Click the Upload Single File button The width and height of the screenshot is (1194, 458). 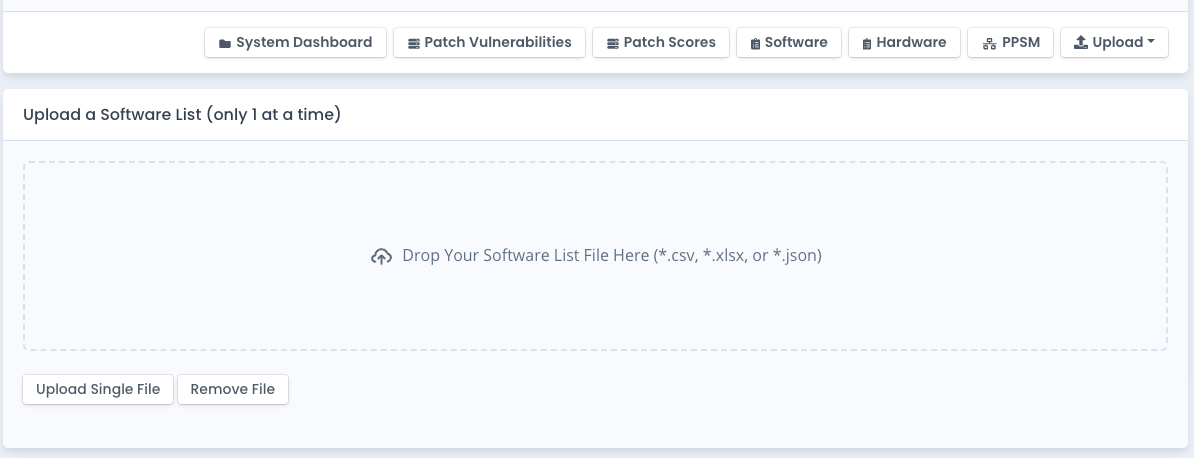coord(98,389)
